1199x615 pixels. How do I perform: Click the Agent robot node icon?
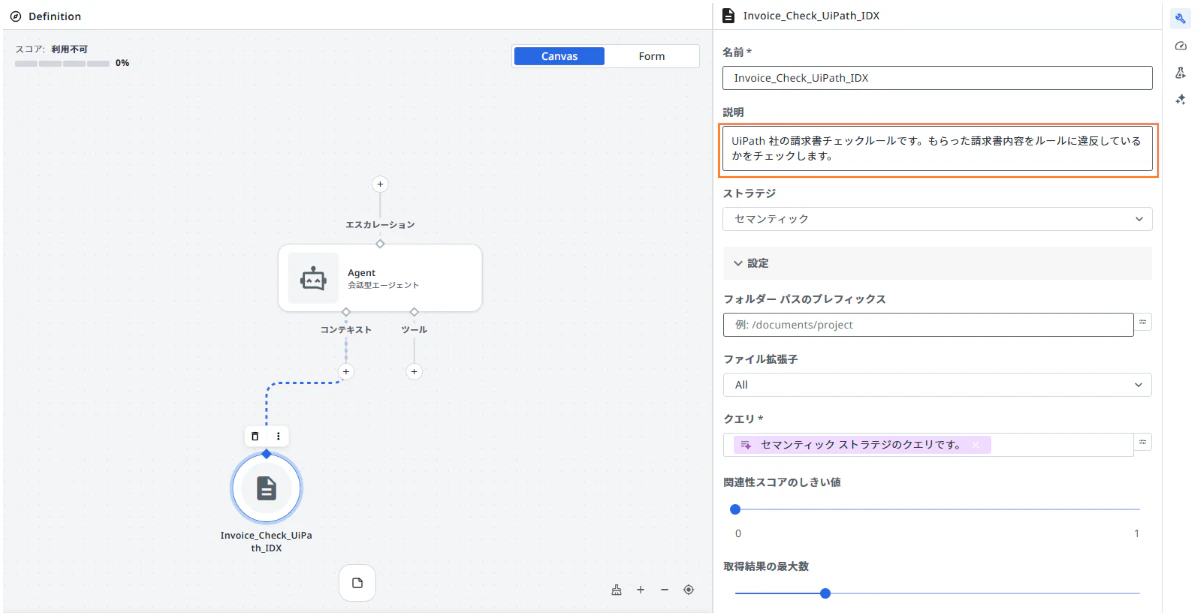[x=314, y=278]
